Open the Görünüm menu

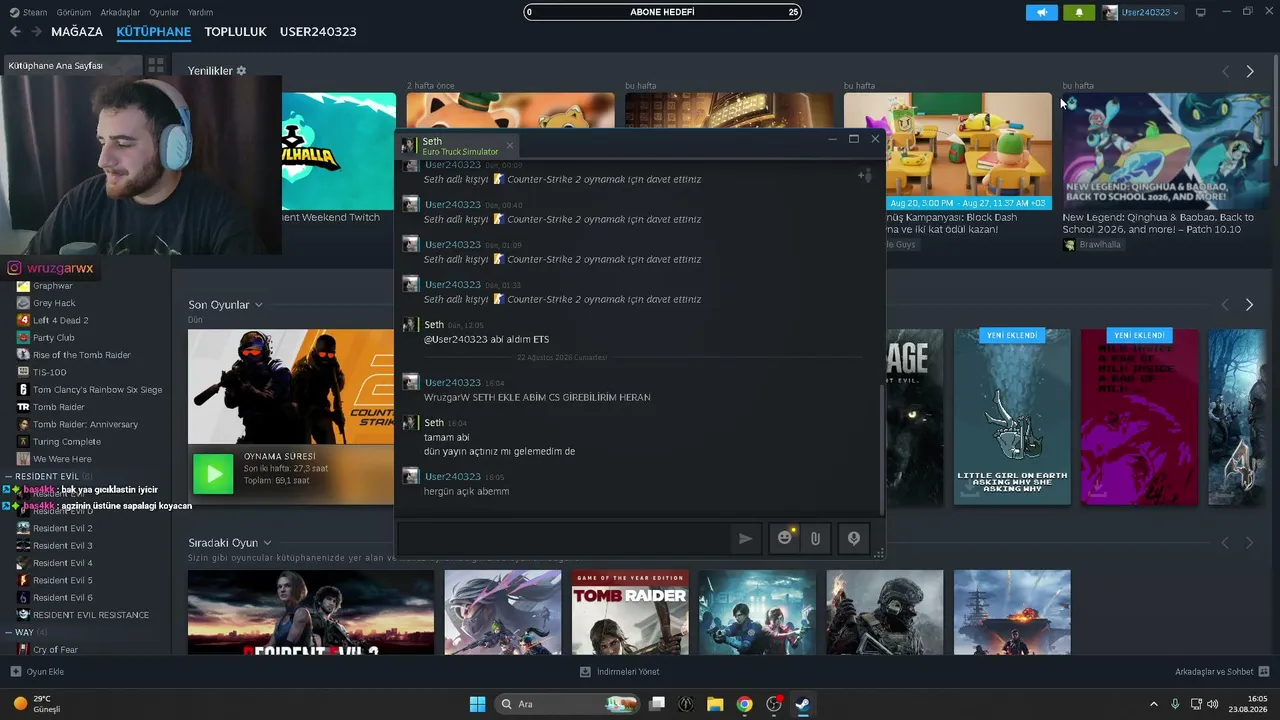(x=74, y=13)
